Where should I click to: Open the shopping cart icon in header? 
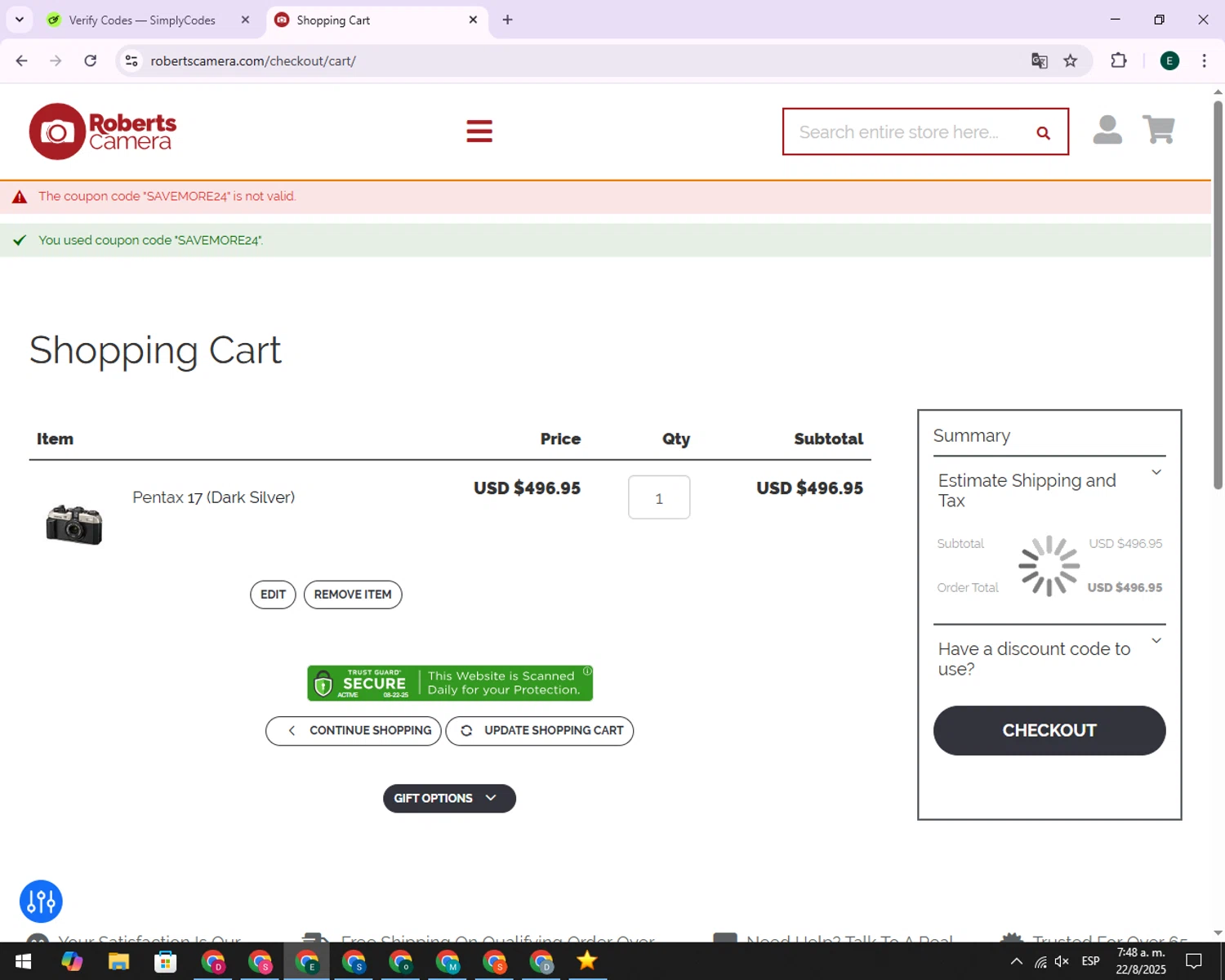click(1158, 130)
